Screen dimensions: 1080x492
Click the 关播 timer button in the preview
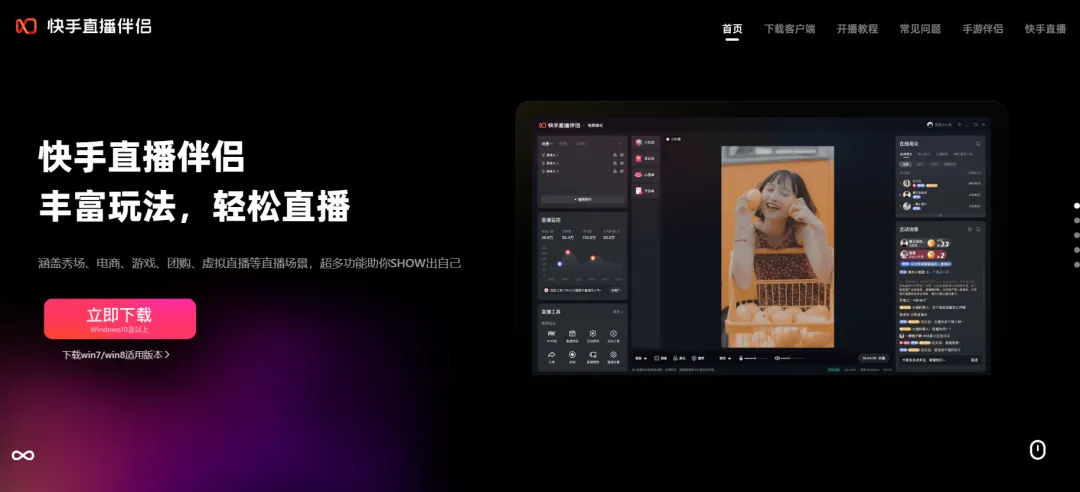(873, 358)
